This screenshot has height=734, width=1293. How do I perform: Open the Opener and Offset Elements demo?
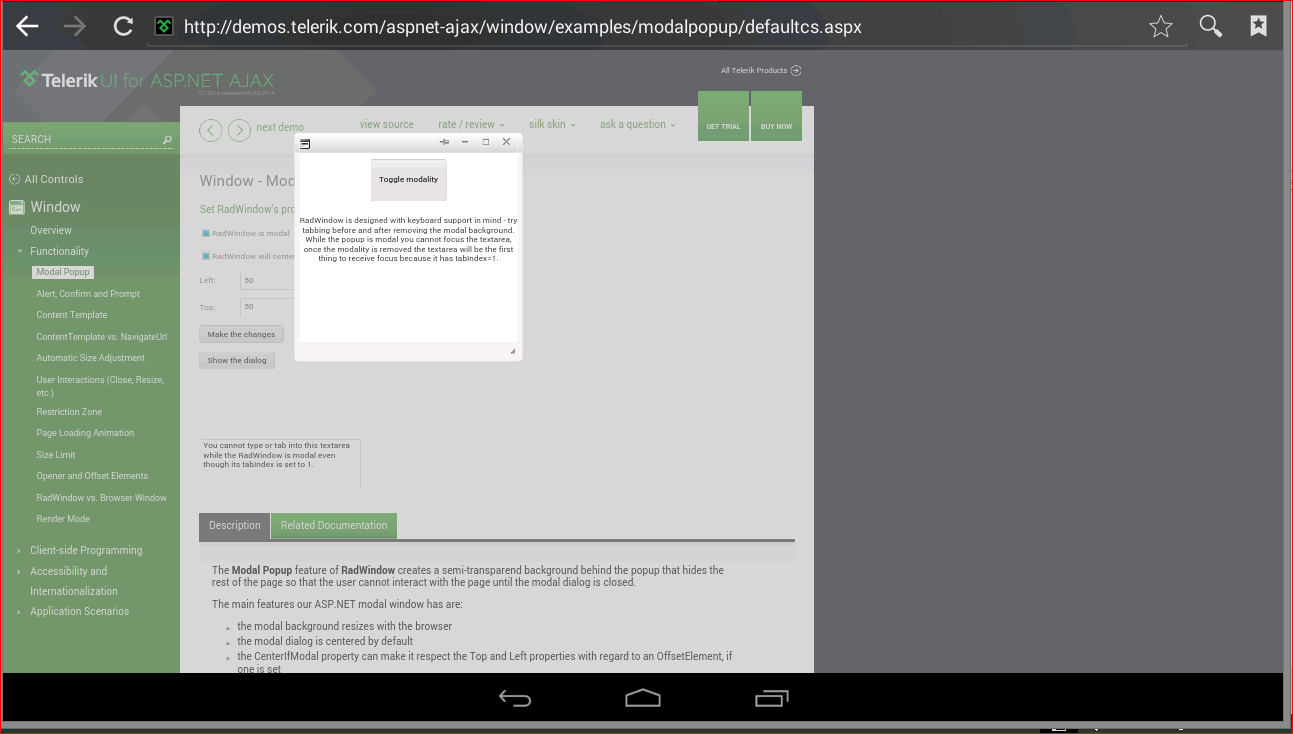92,476
